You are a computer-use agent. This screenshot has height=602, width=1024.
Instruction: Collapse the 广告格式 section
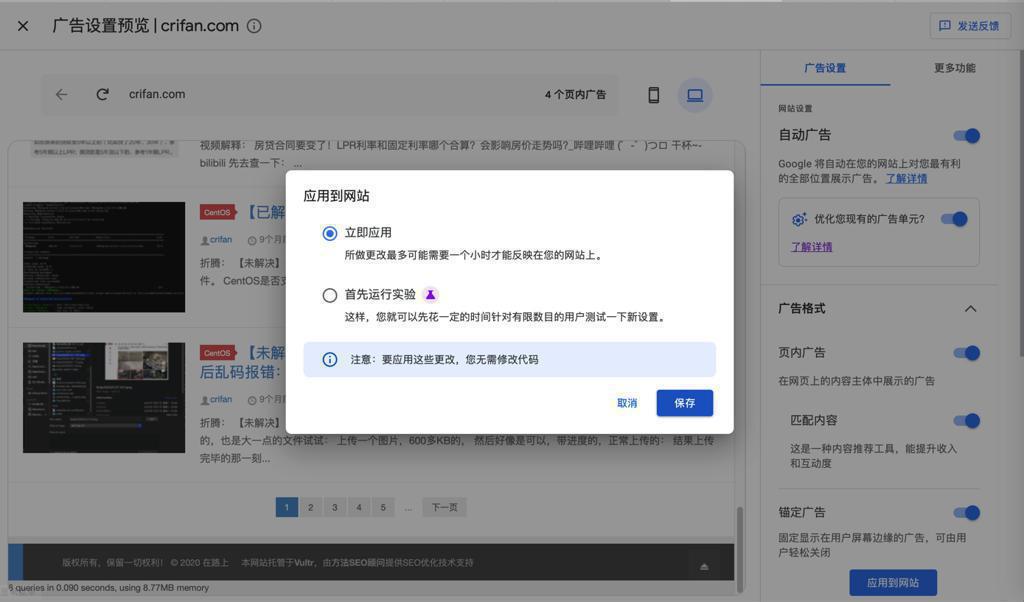coord(970,309)
